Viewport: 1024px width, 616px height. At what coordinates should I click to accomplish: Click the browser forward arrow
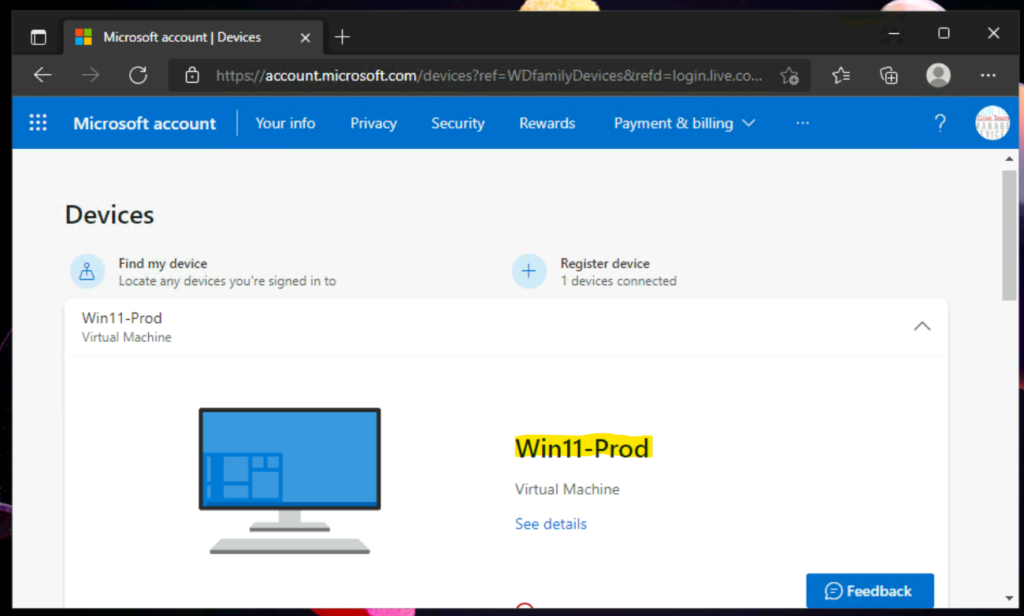90,75
